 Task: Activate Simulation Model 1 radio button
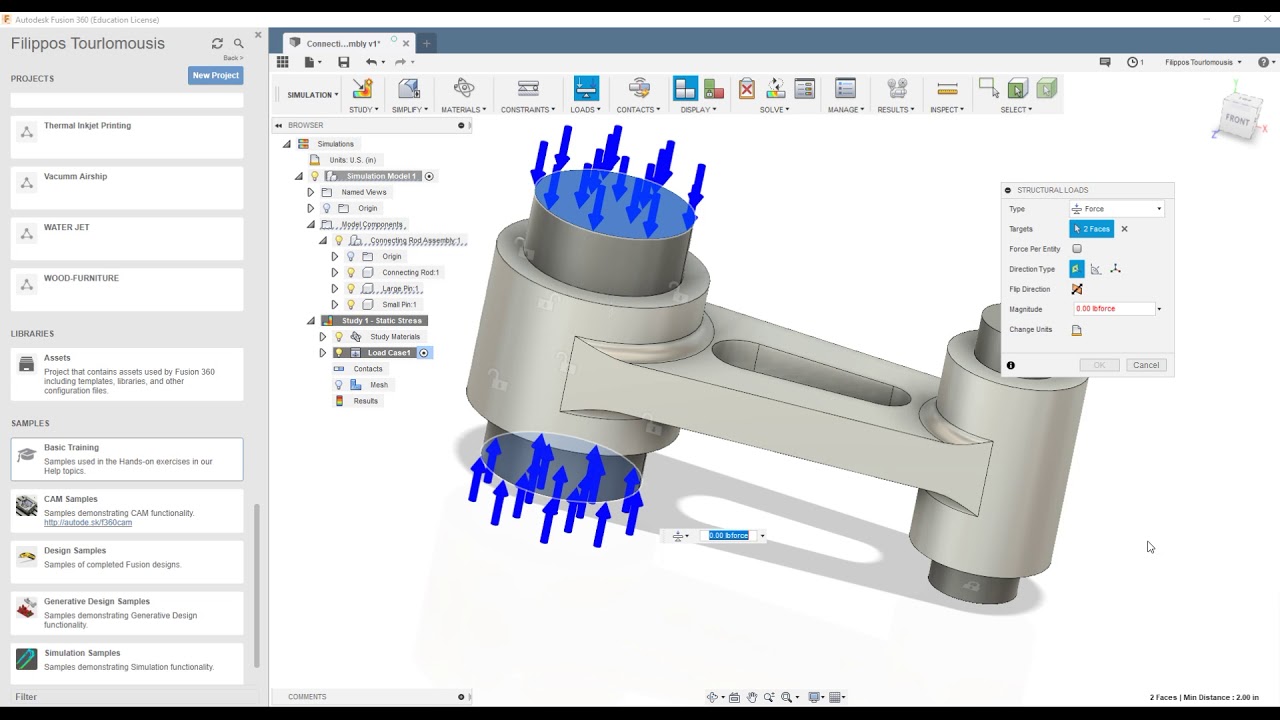click(x=429, y=176)
